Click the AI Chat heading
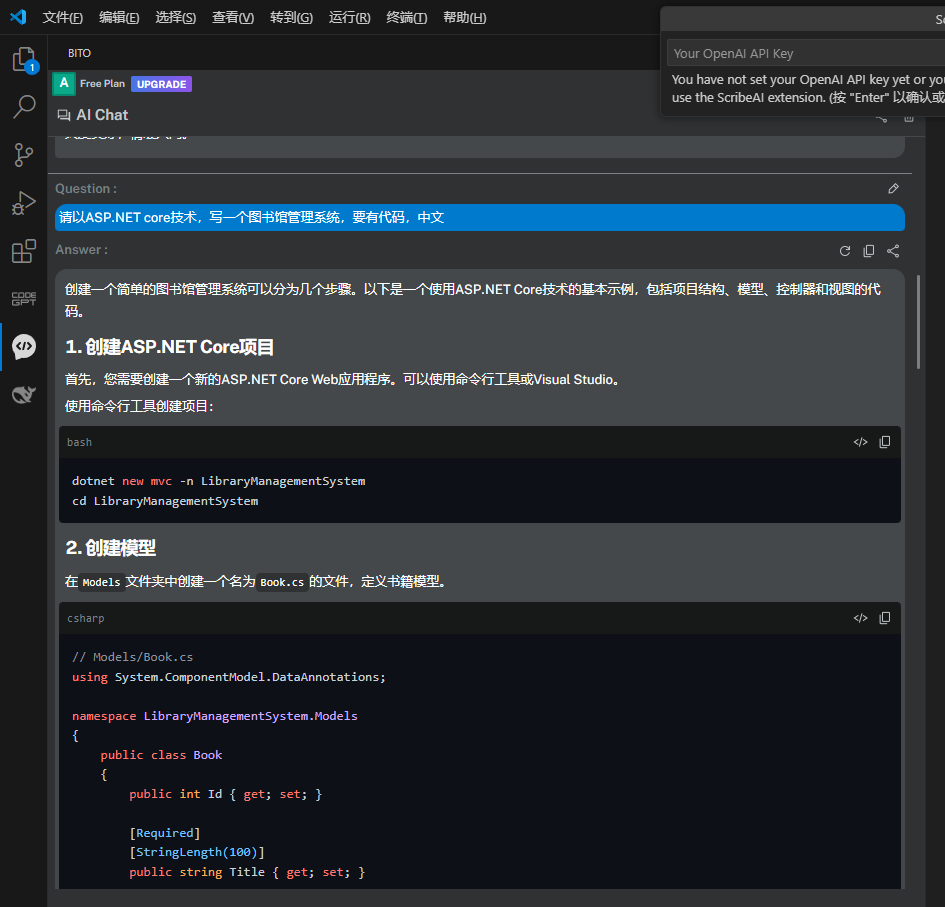The image size is (945, 907). click(x=102, y=115)
